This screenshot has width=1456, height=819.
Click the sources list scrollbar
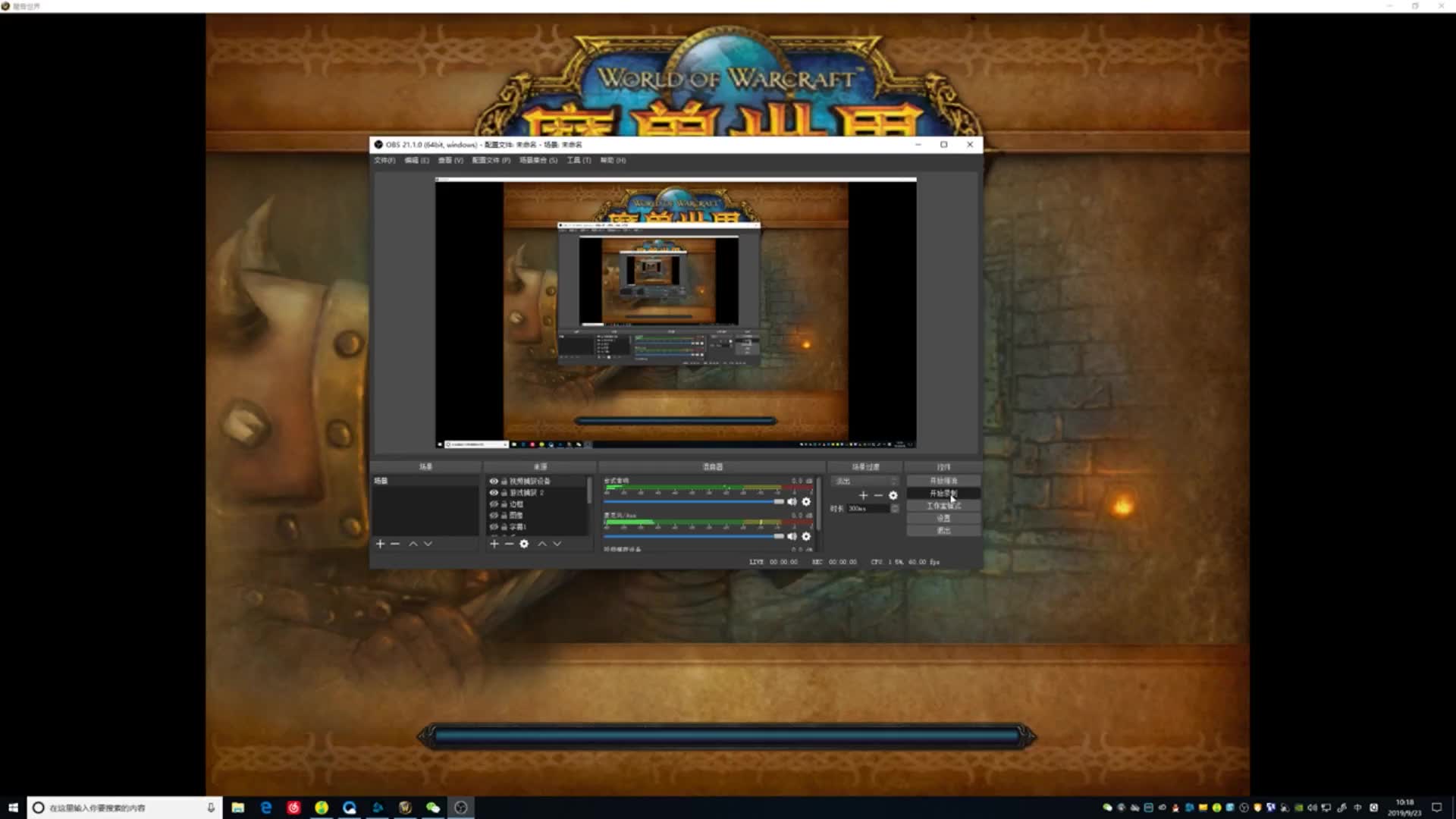pyautogui.click(x=589, y=491)
